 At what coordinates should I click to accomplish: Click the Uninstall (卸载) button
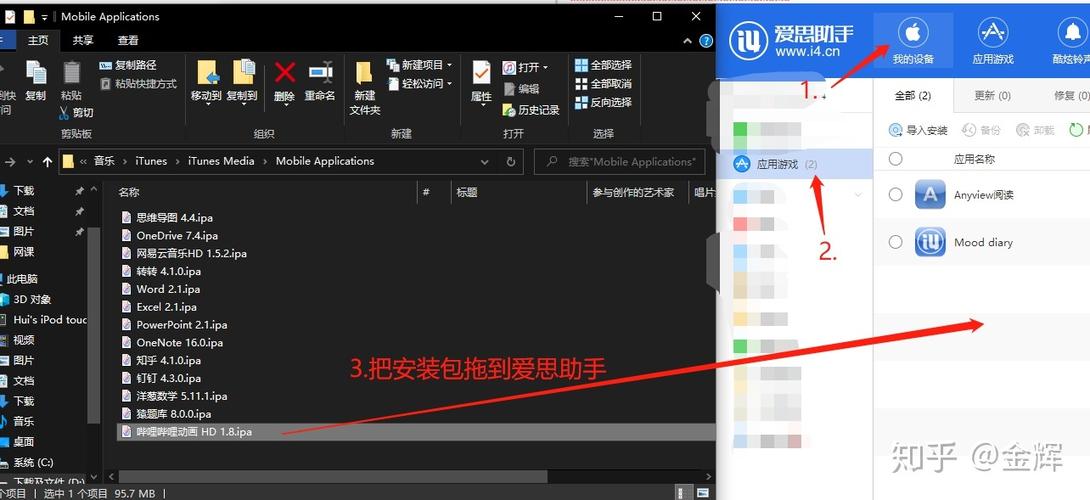click(1036, 130)
